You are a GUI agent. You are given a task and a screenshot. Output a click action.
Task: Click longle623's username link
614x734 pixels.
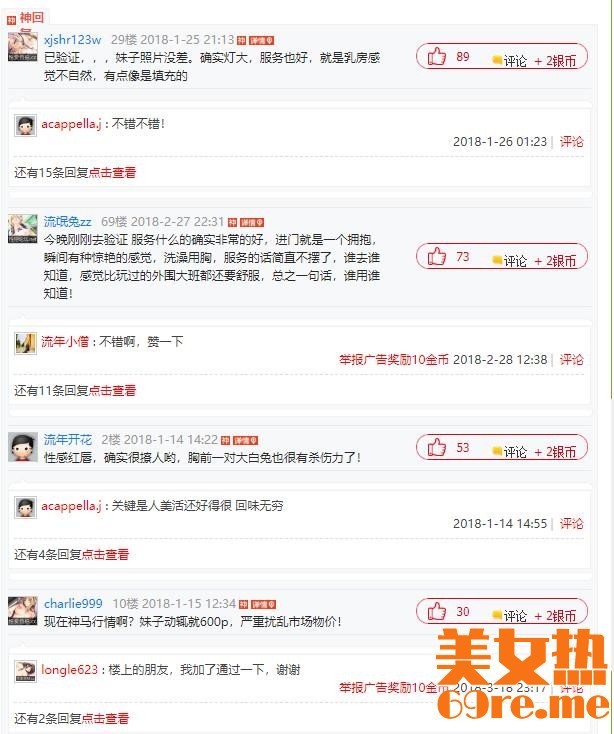(69, 670)
